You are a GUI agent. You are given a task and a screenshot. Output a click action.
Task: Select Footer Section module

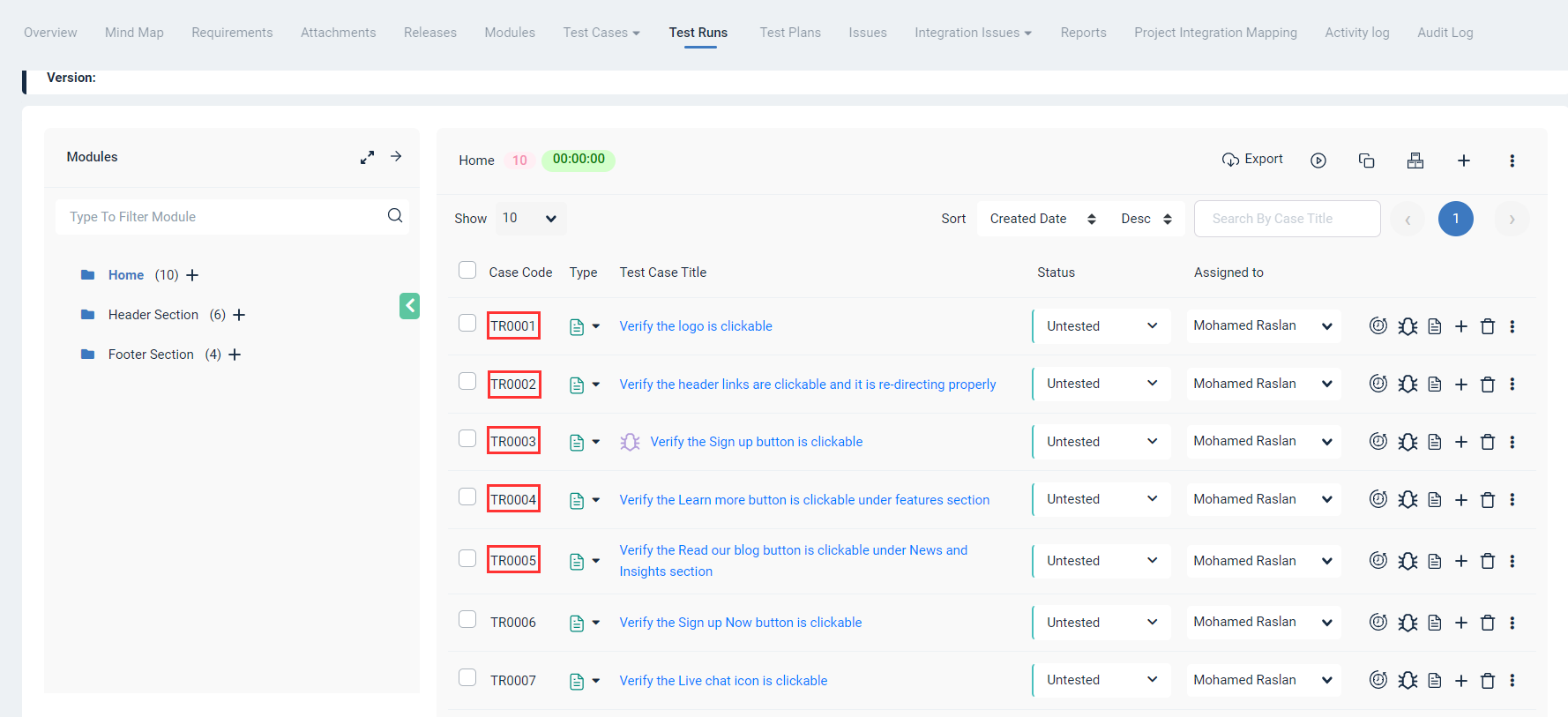(151, 355)
